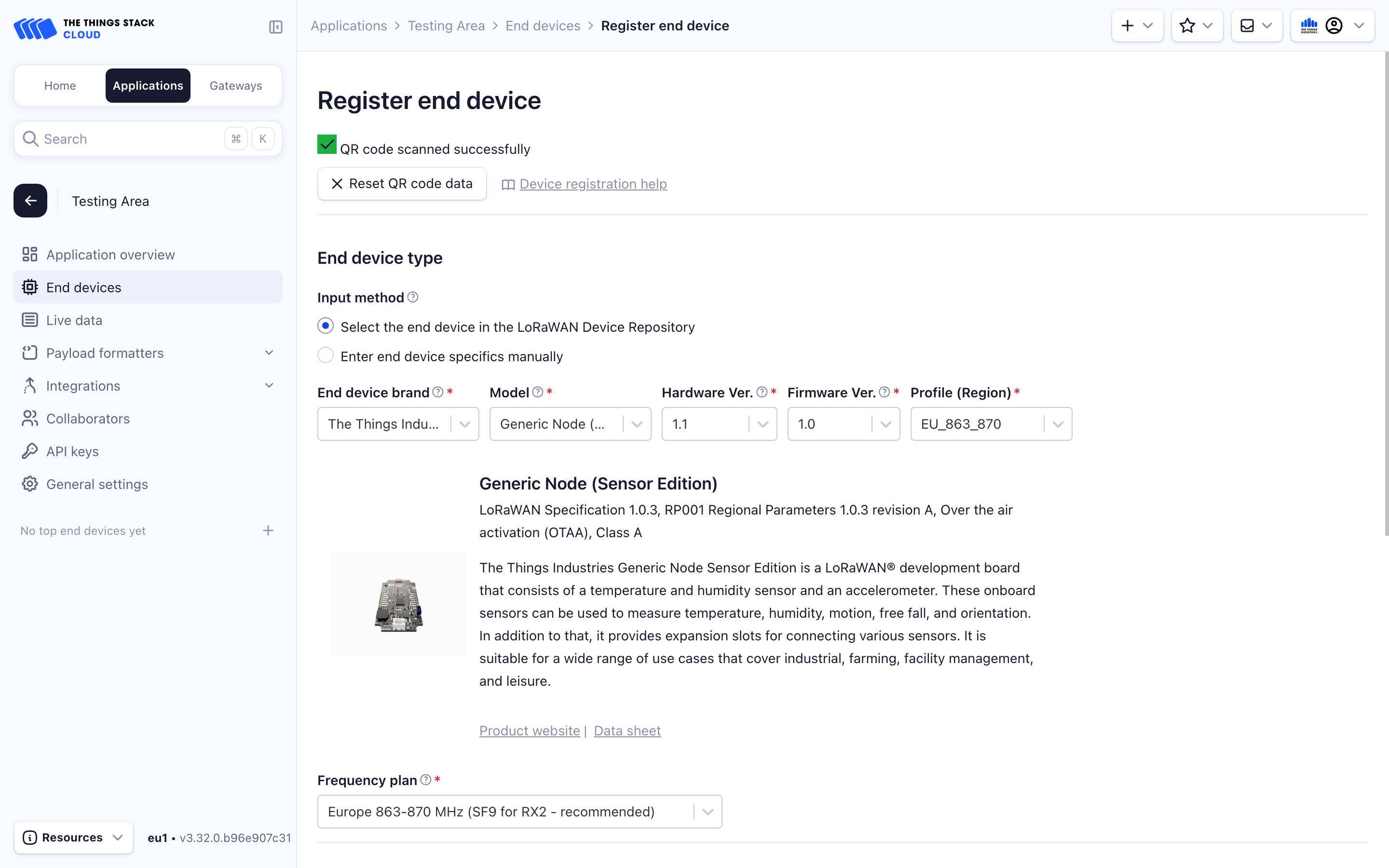Click the help icon next to Frequency plan
The image size is (1389, 868).
[x=425, y=780]
